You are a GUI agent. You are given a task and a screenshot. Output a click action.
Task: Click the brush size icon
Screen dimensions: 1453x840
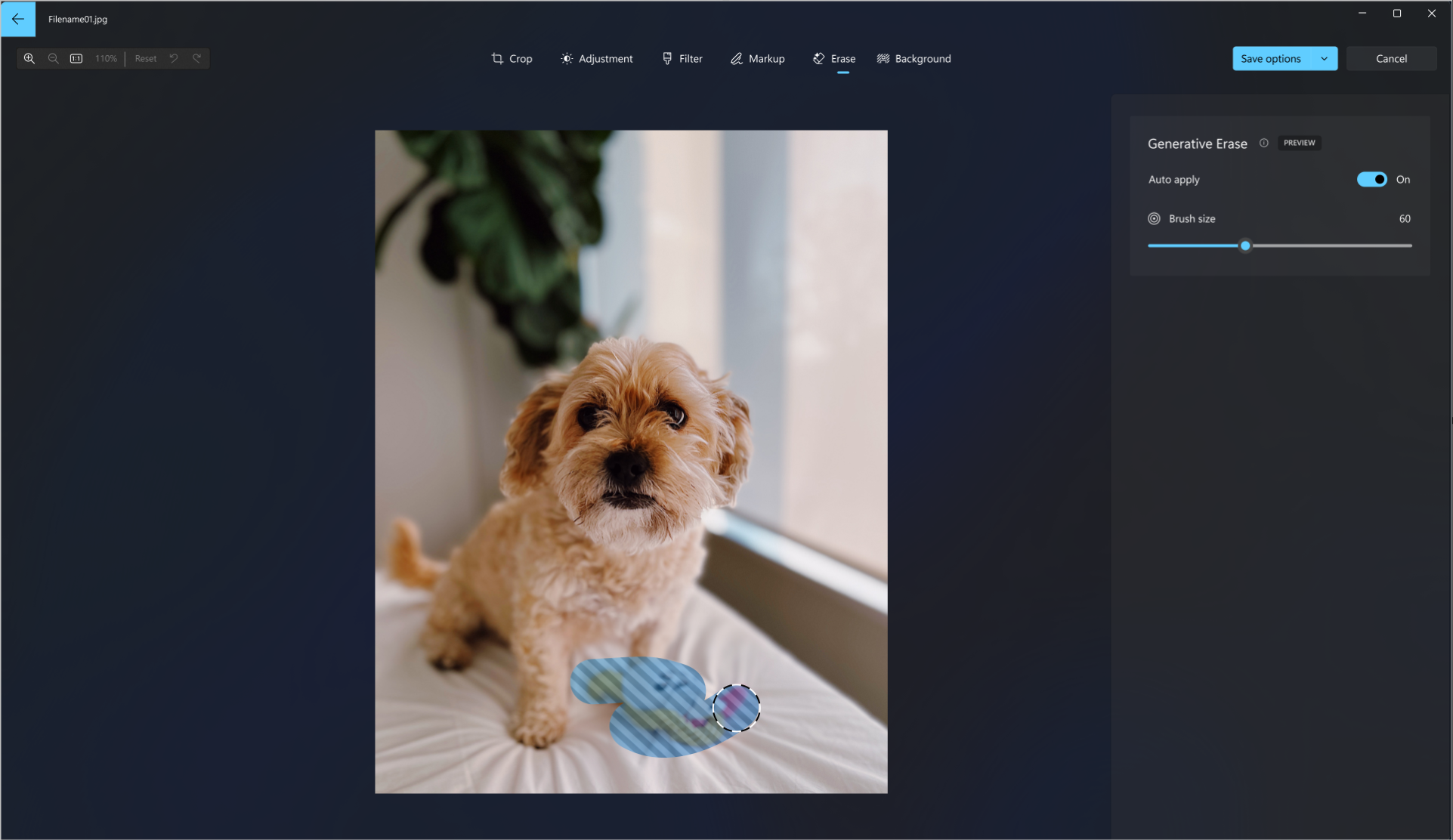(x=1154, y=218)
